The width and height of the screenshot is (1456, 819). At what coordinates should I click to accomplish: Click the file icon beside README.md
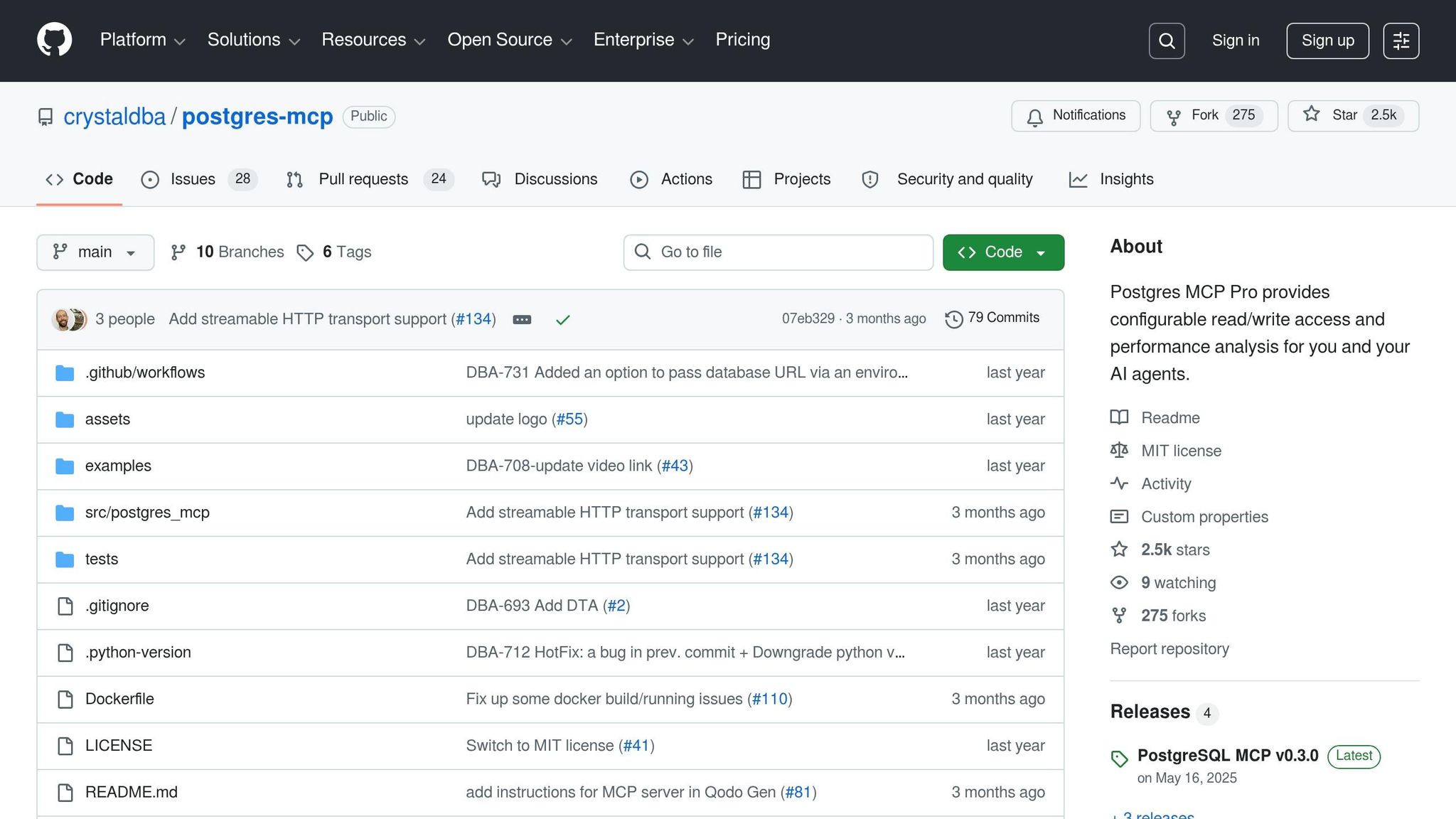[x=65, y=792]
